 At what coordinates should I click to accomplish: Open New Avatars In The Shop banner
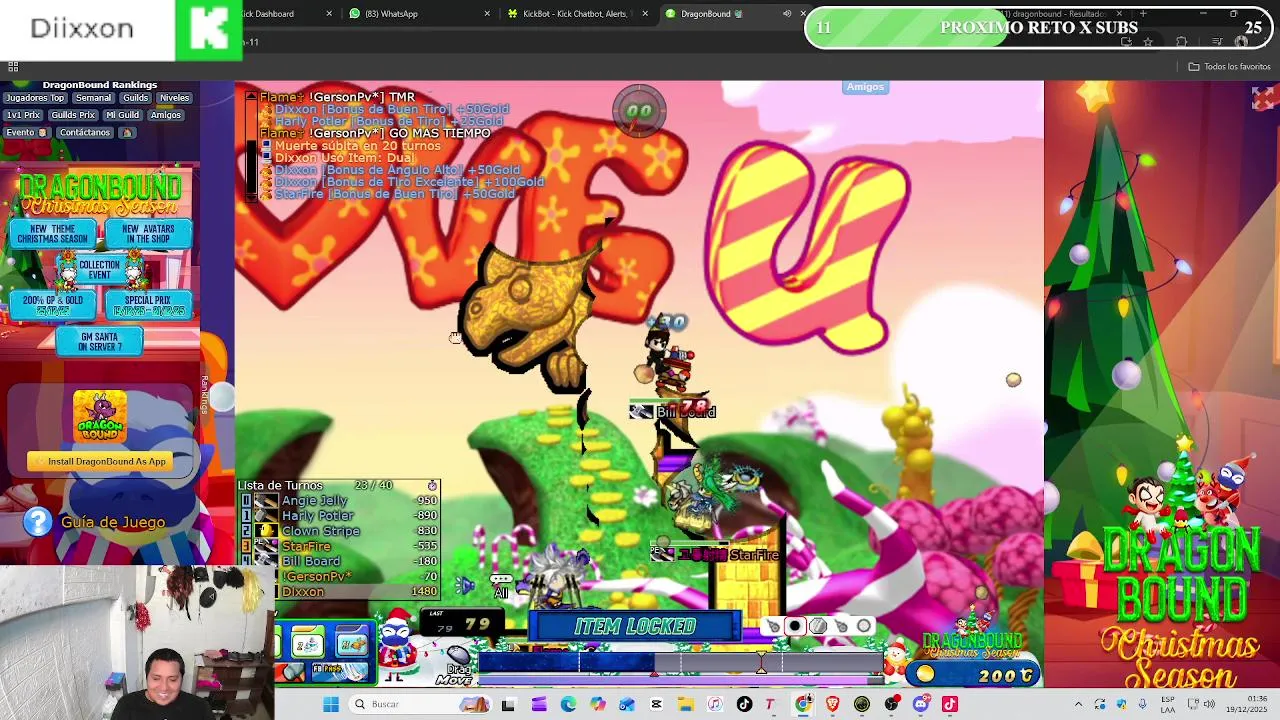[148, 234]
